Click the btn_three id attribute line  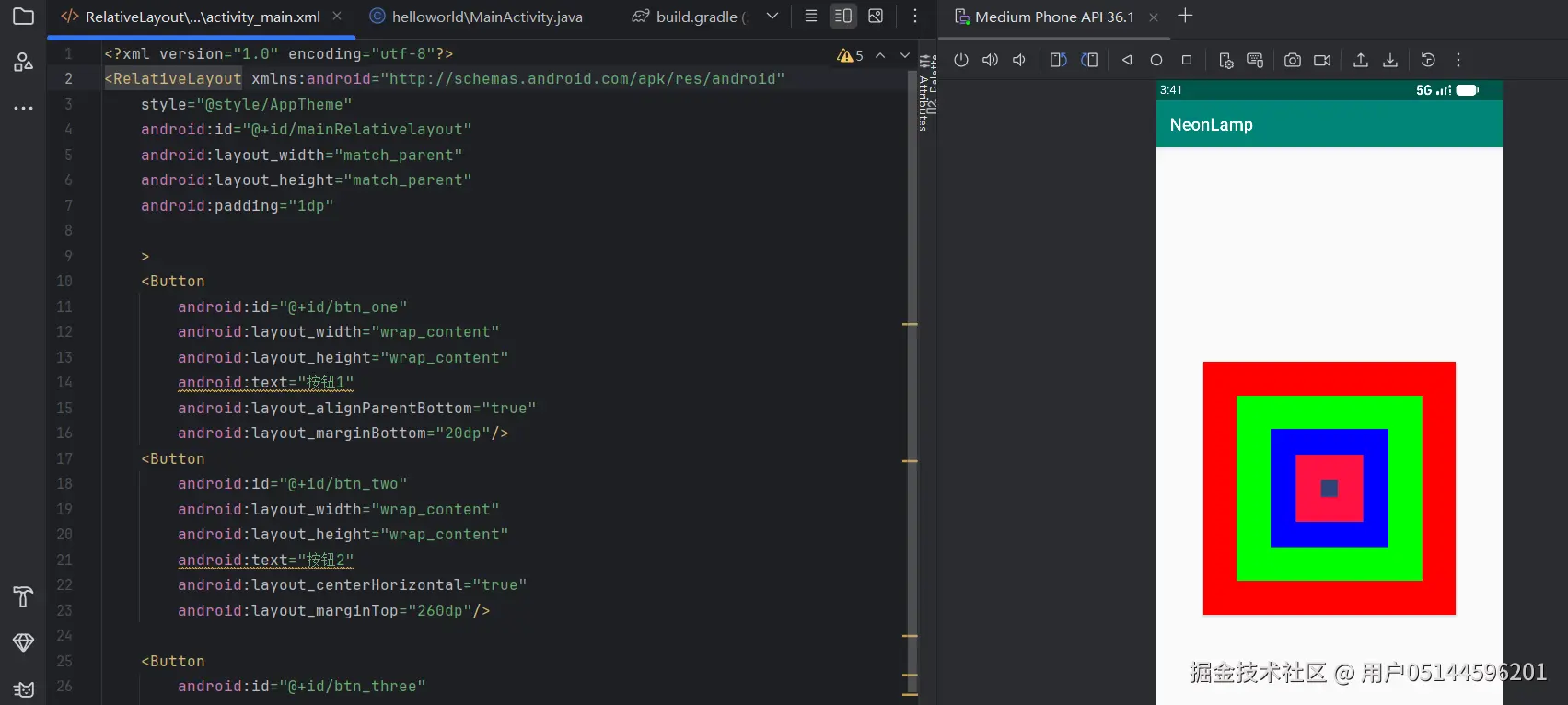coord(301,686)
